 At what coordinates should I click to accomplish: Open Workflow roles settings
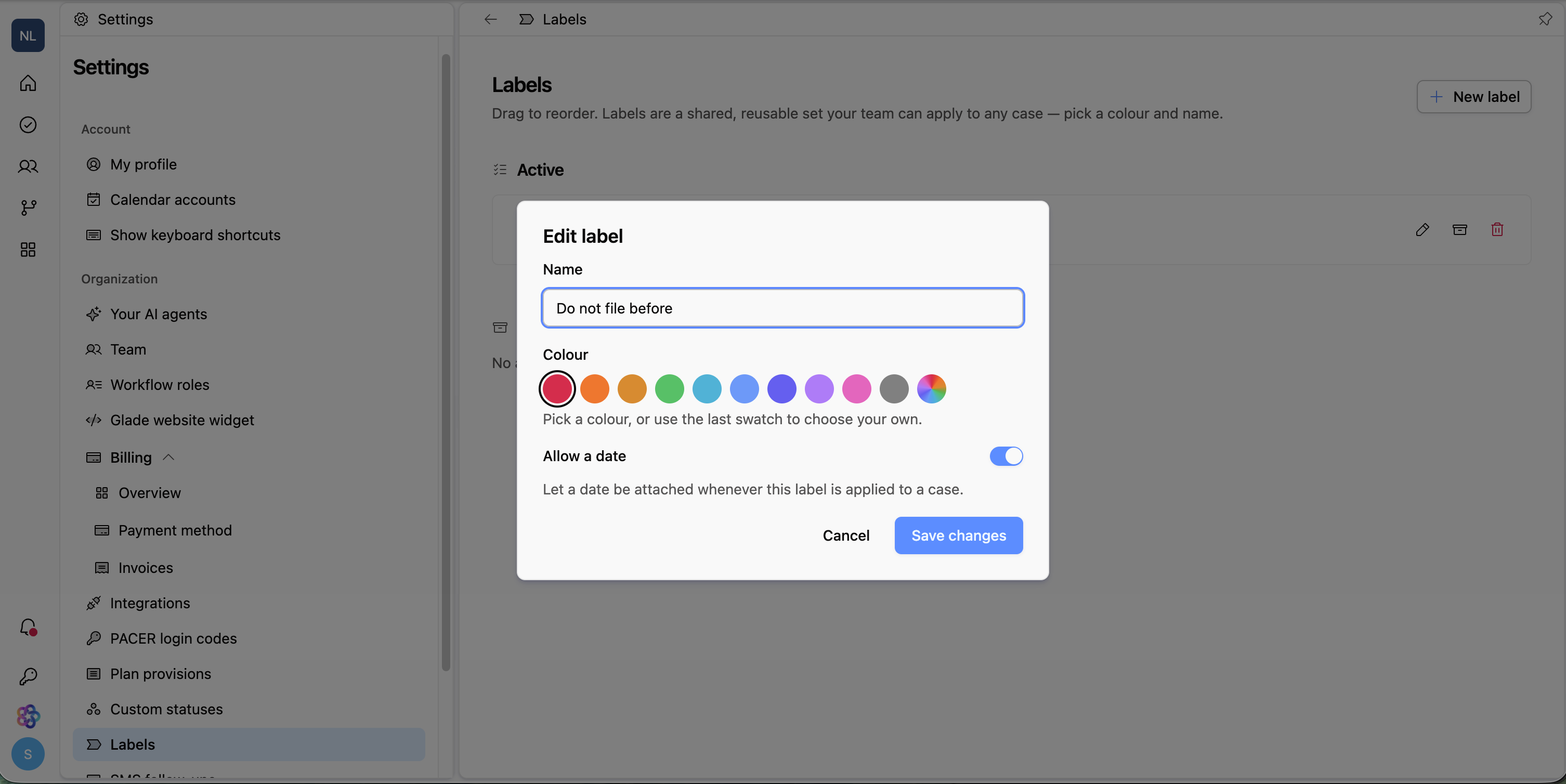[249, 385]
